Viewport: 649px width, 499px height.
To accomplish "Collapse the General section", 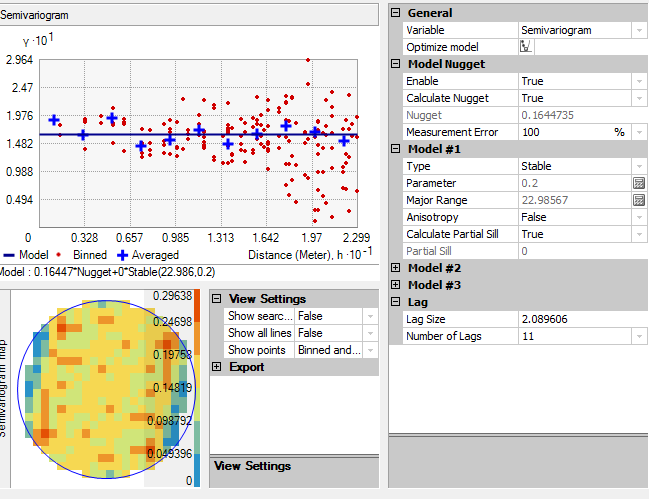I will point(396,13).
